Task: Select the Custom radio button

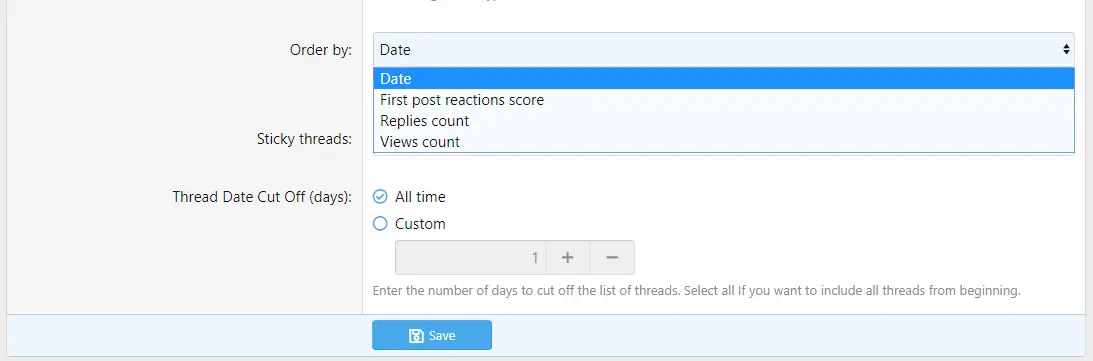Action: [380, 224]
